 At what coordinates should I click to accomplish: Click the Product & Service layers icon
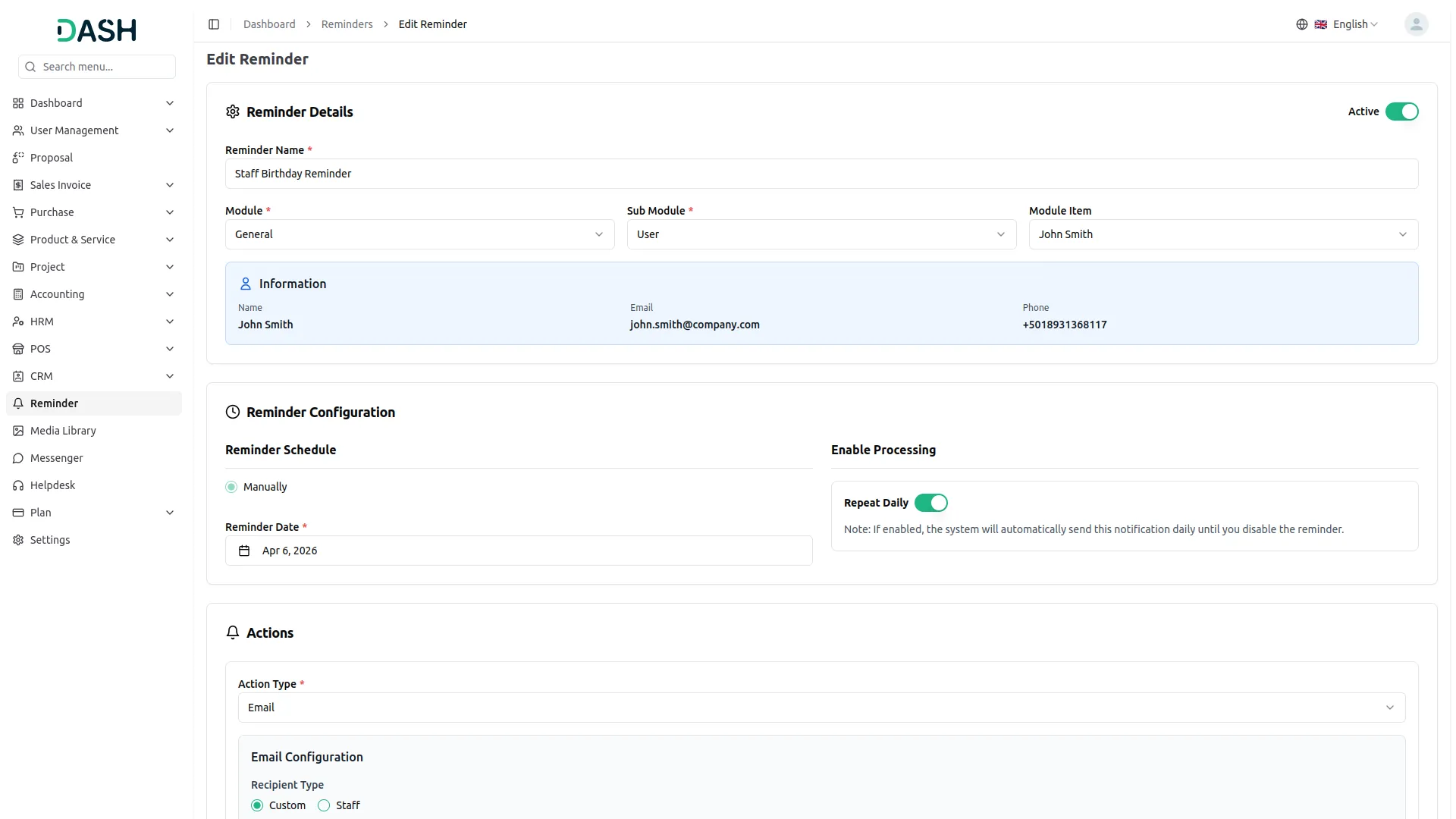18,240
